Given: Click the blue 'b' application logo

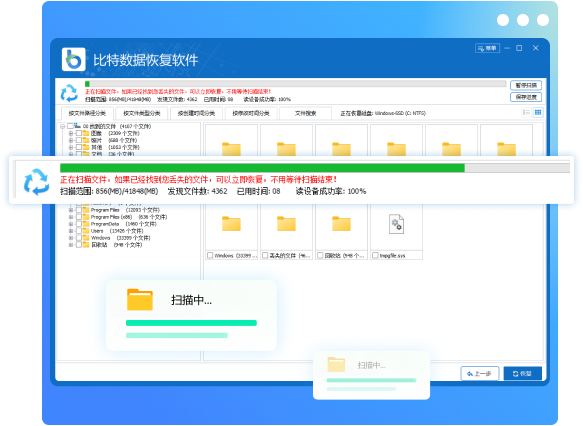Looking at the screenshot, I should point(74,59).
